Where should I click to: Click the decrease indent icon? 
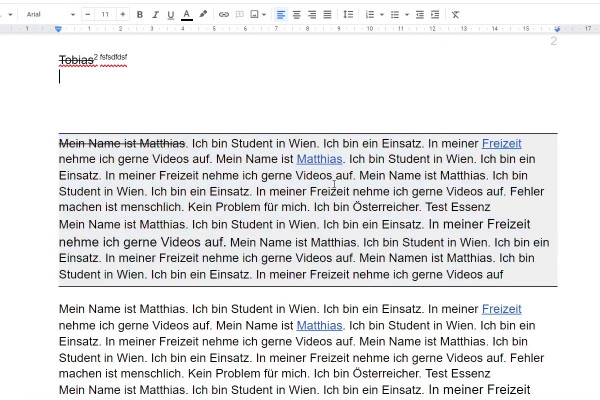[420, 15]
